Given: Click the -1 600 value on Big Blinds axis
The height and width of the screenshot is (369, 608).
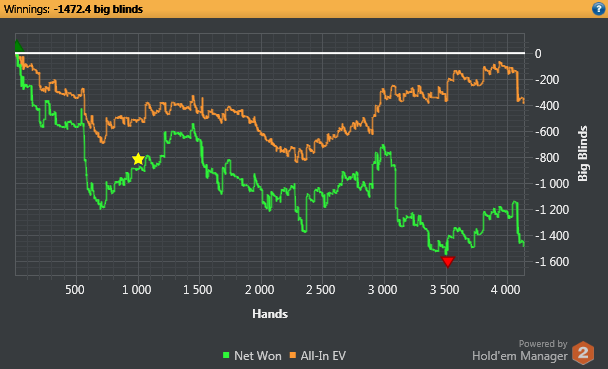Looking at the screenshot, I should pyautogui.click(x=552, y=262).
